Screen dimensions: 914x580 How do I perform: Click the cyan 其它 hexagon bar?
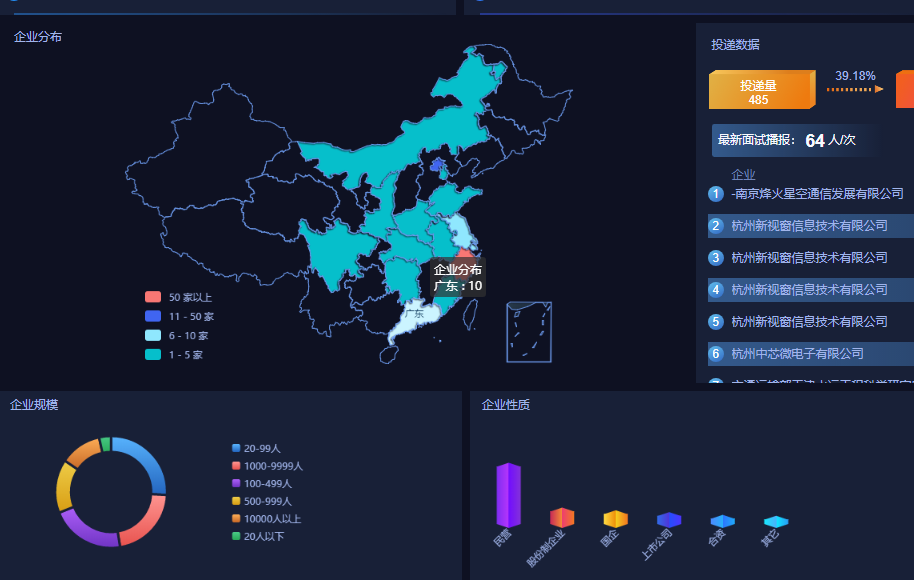776,521
